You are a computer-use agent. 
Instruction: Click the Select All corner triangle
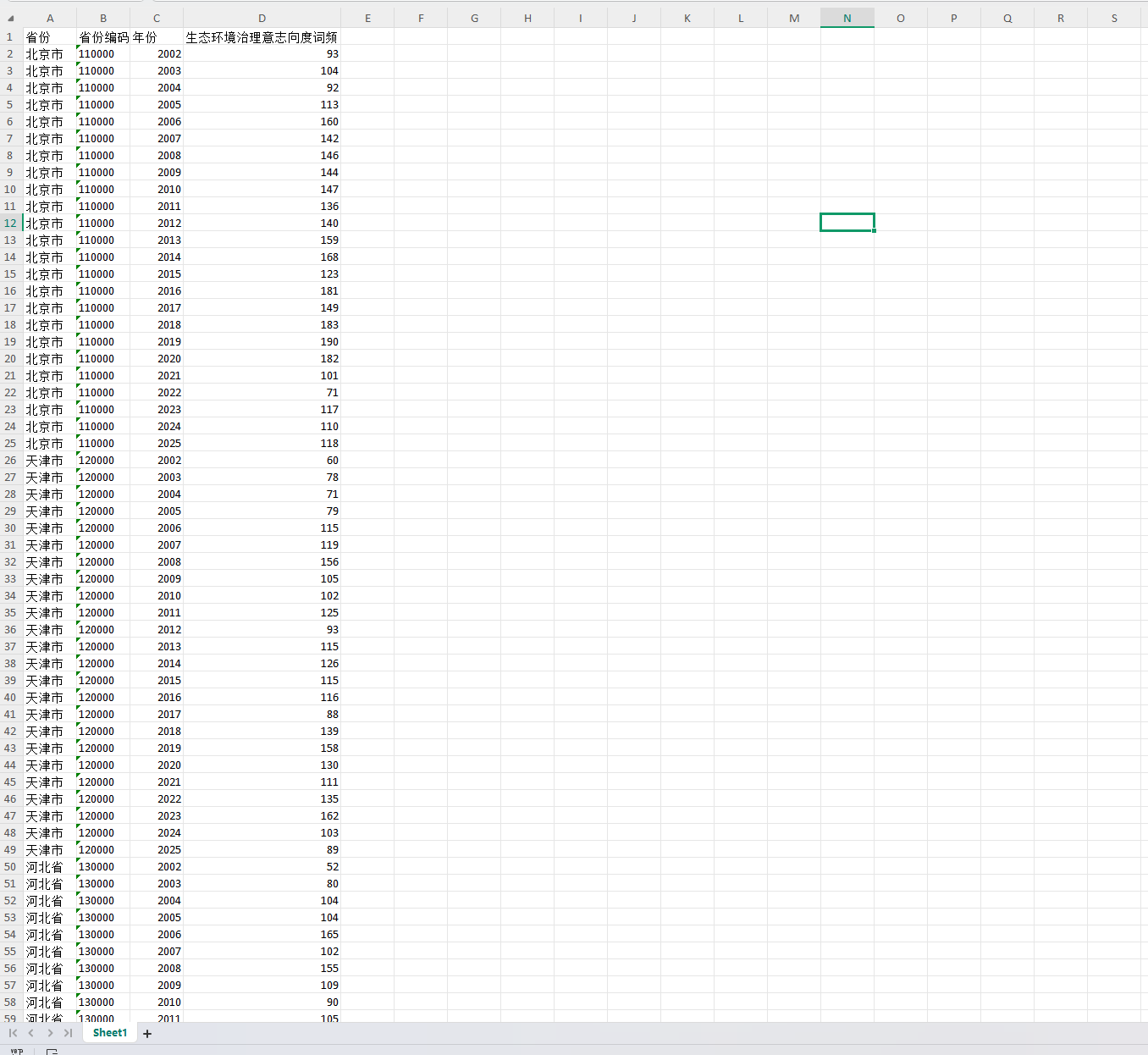11,19
